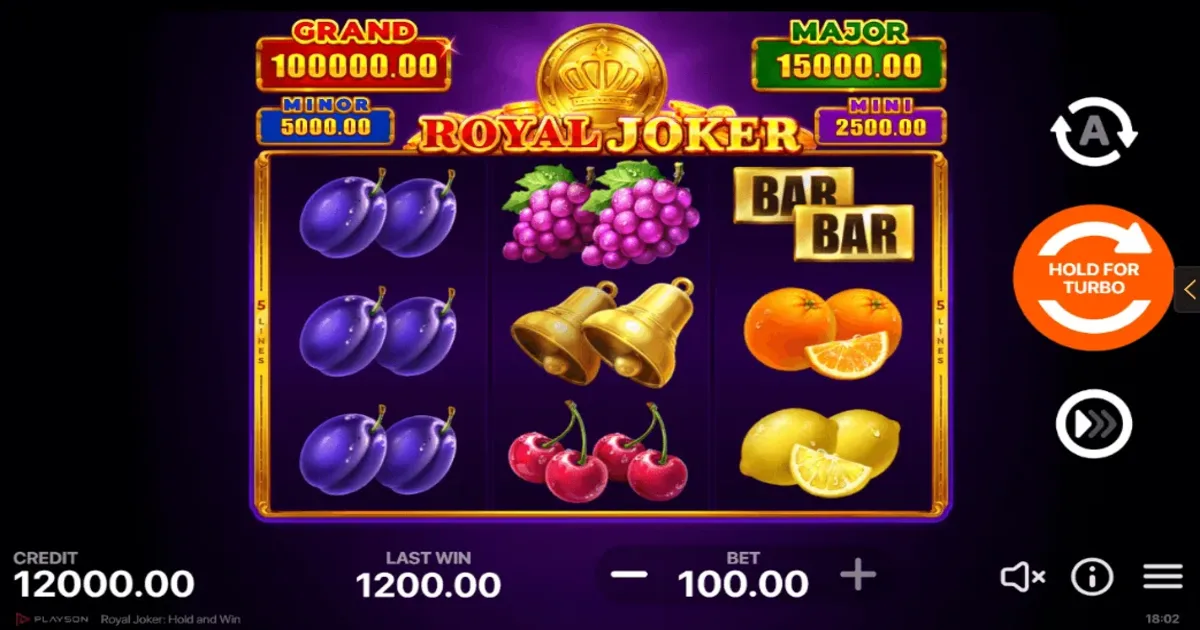Click the Grand jackpot 100000.00 panel
Viewport: 1200px width, 630px height.
pyautogui.click(x=353, y=58)
